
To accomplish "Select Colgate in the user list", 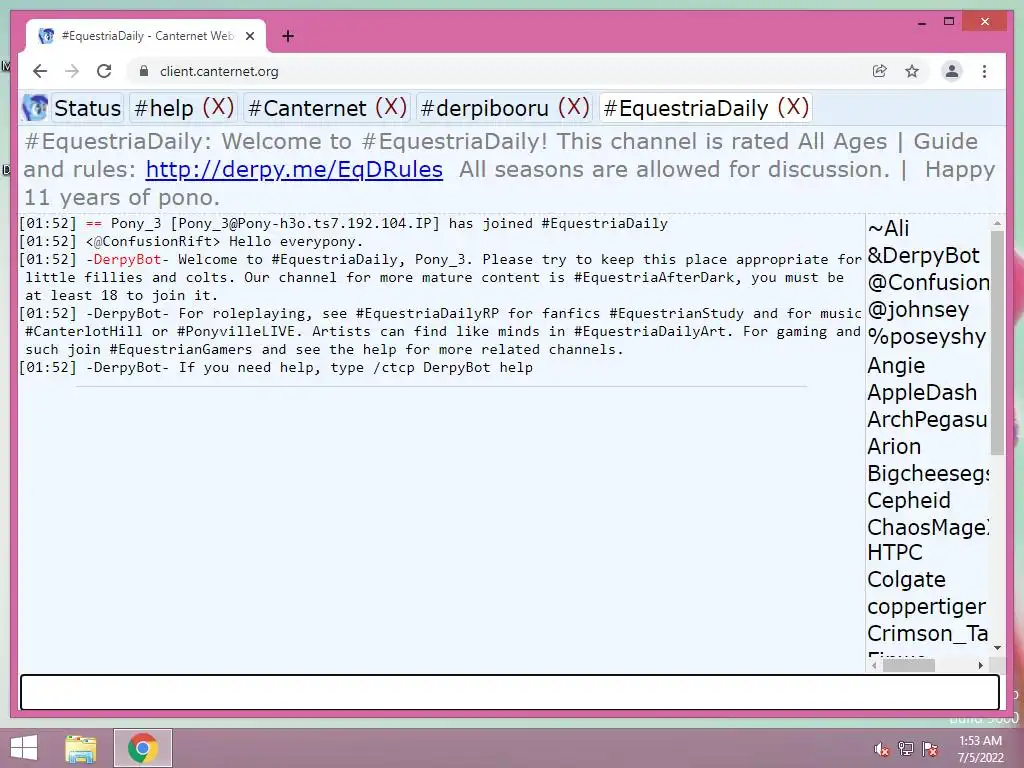I will 906,579.
